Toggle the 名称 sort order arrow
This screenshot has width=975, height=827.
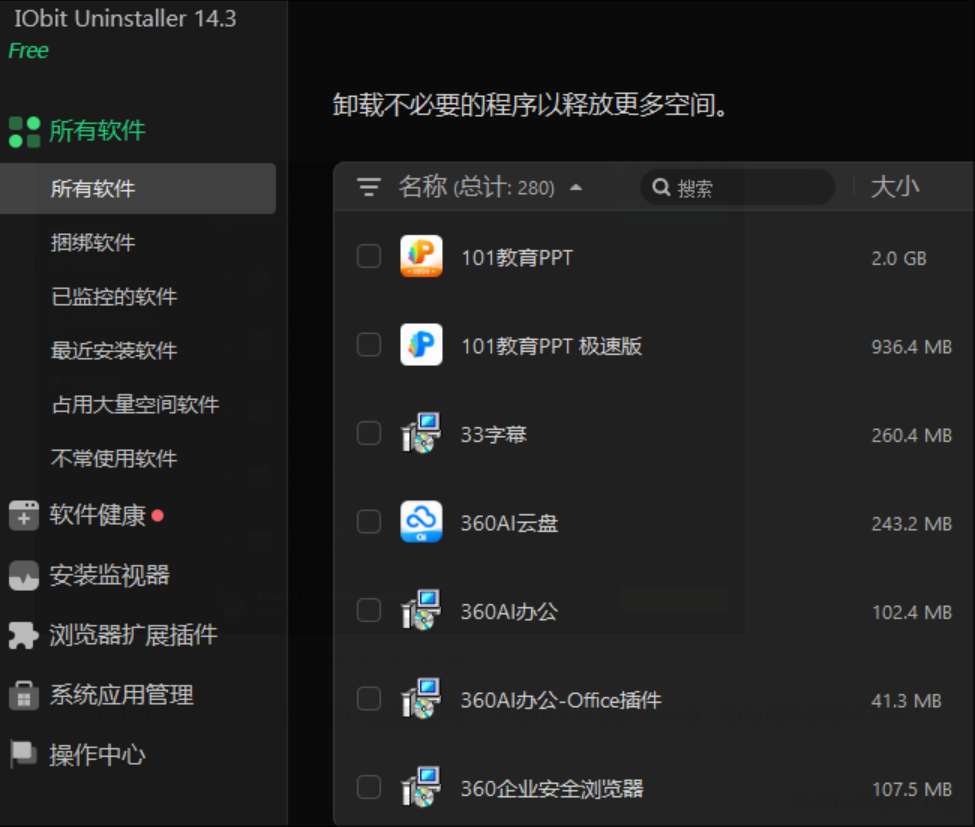click(x=577, y=186)
